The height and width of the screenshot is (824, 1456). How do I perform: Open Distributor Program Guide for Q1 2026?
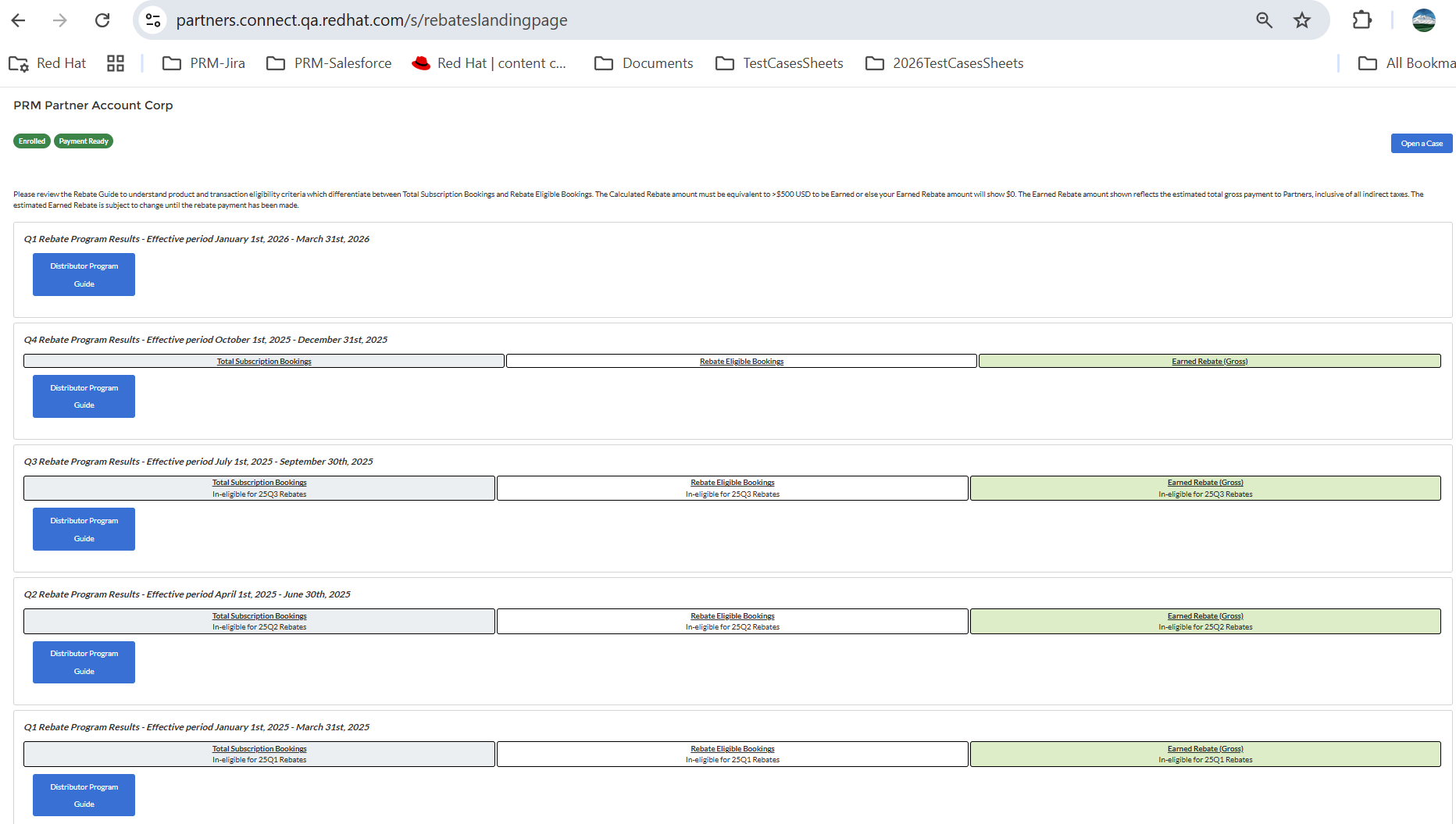pyautogui.click(x=84, y=275)
